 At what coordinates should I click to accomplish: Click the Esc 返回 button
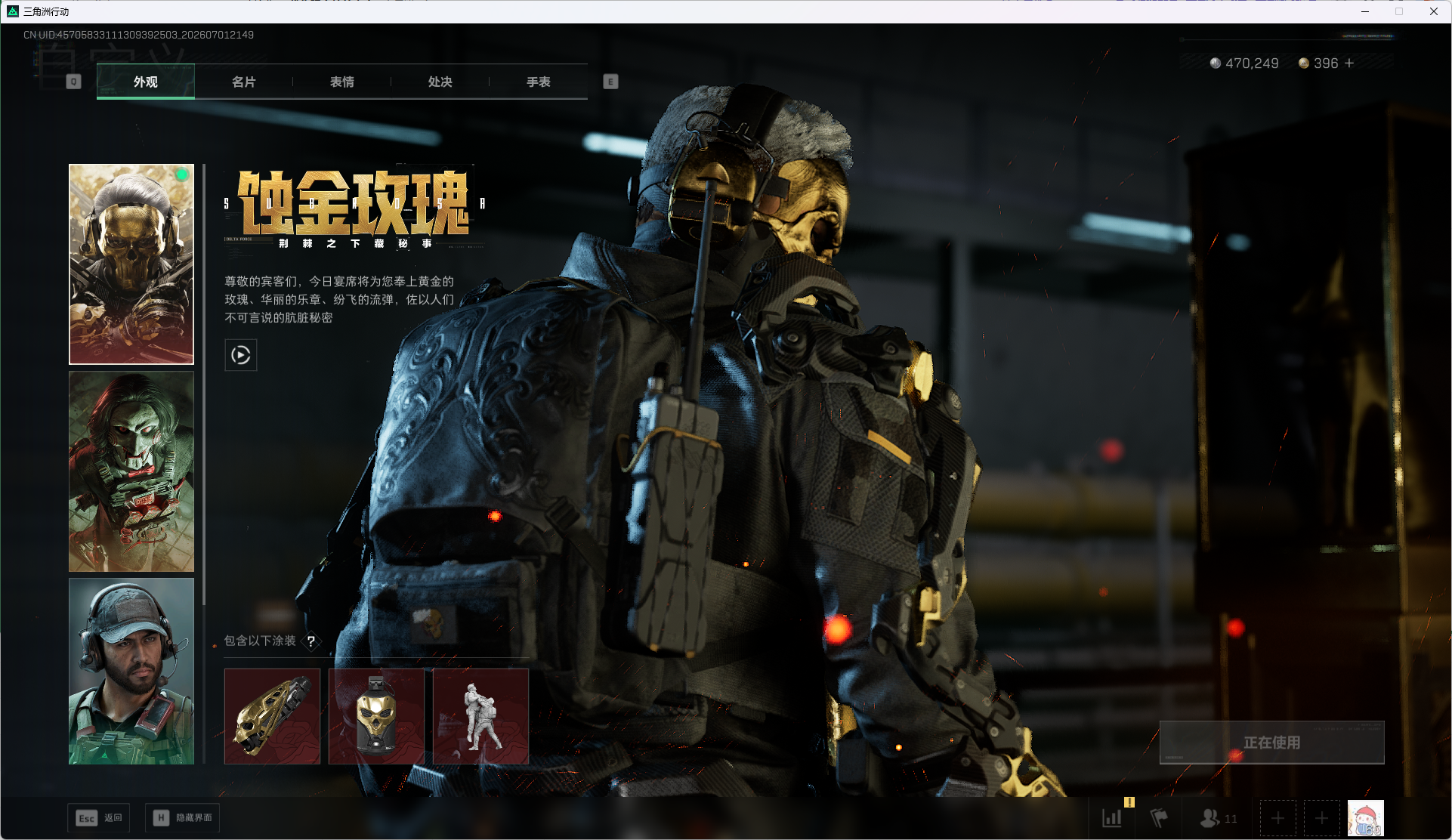(x=98, y=818)
